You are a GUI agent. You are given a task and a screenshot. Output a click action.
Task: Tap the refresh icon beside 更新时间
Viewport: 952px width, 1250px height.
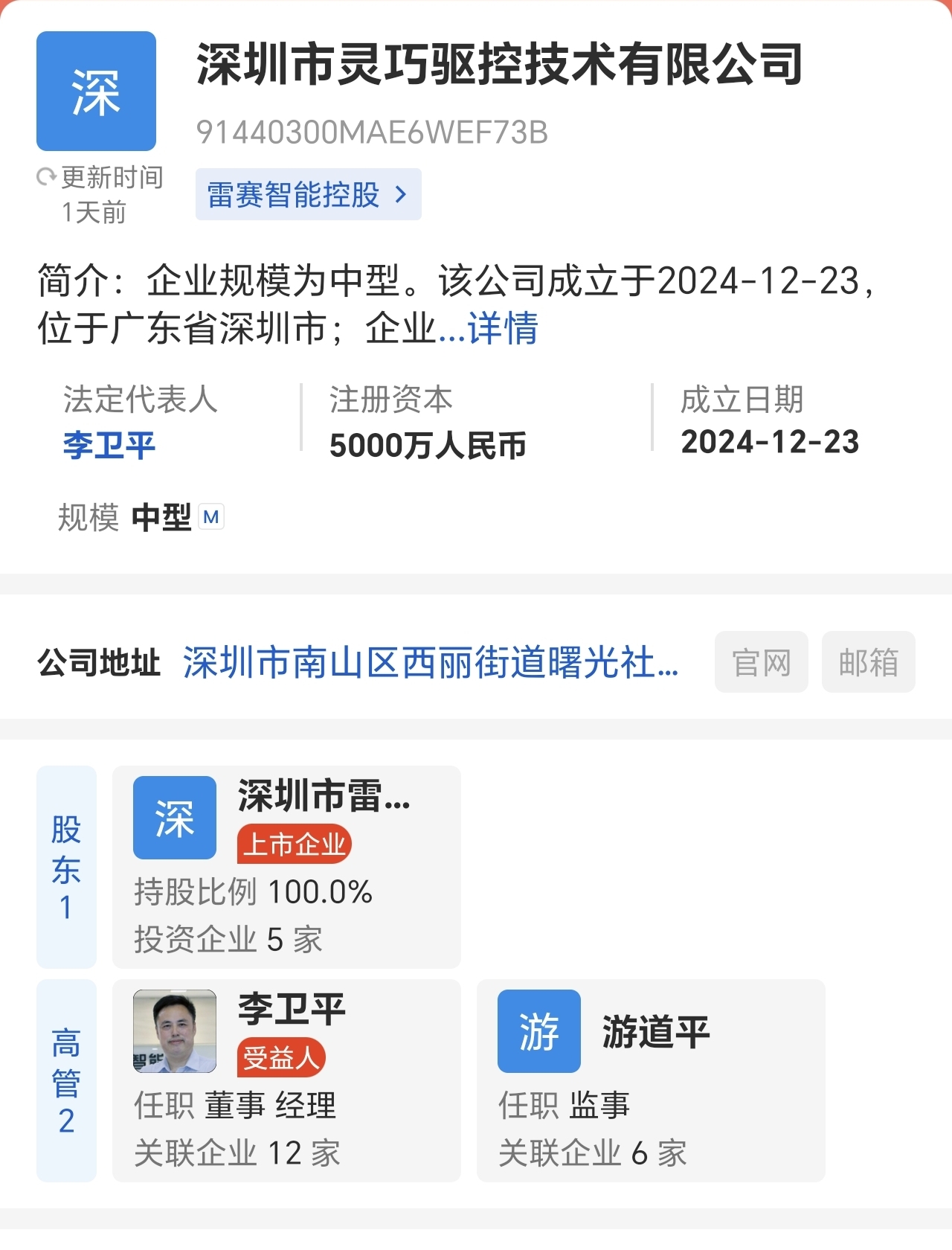(46, 177)
